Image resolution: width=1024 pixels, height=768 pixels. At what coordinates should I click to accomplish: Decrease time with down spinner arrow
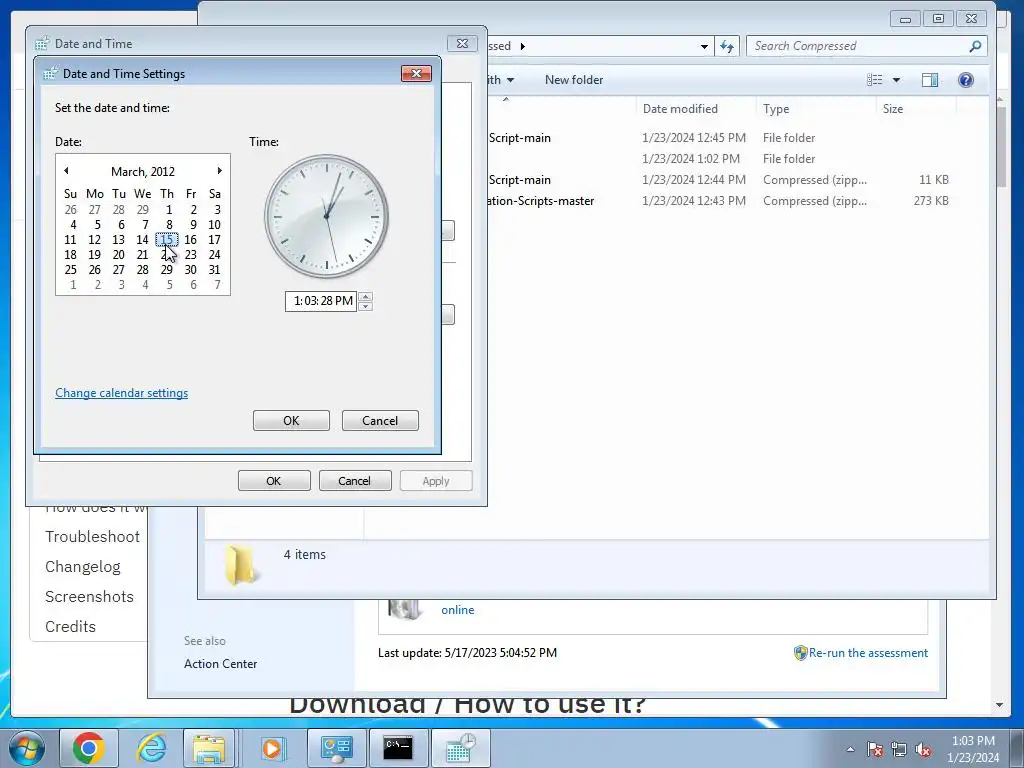tap(366, 306)
